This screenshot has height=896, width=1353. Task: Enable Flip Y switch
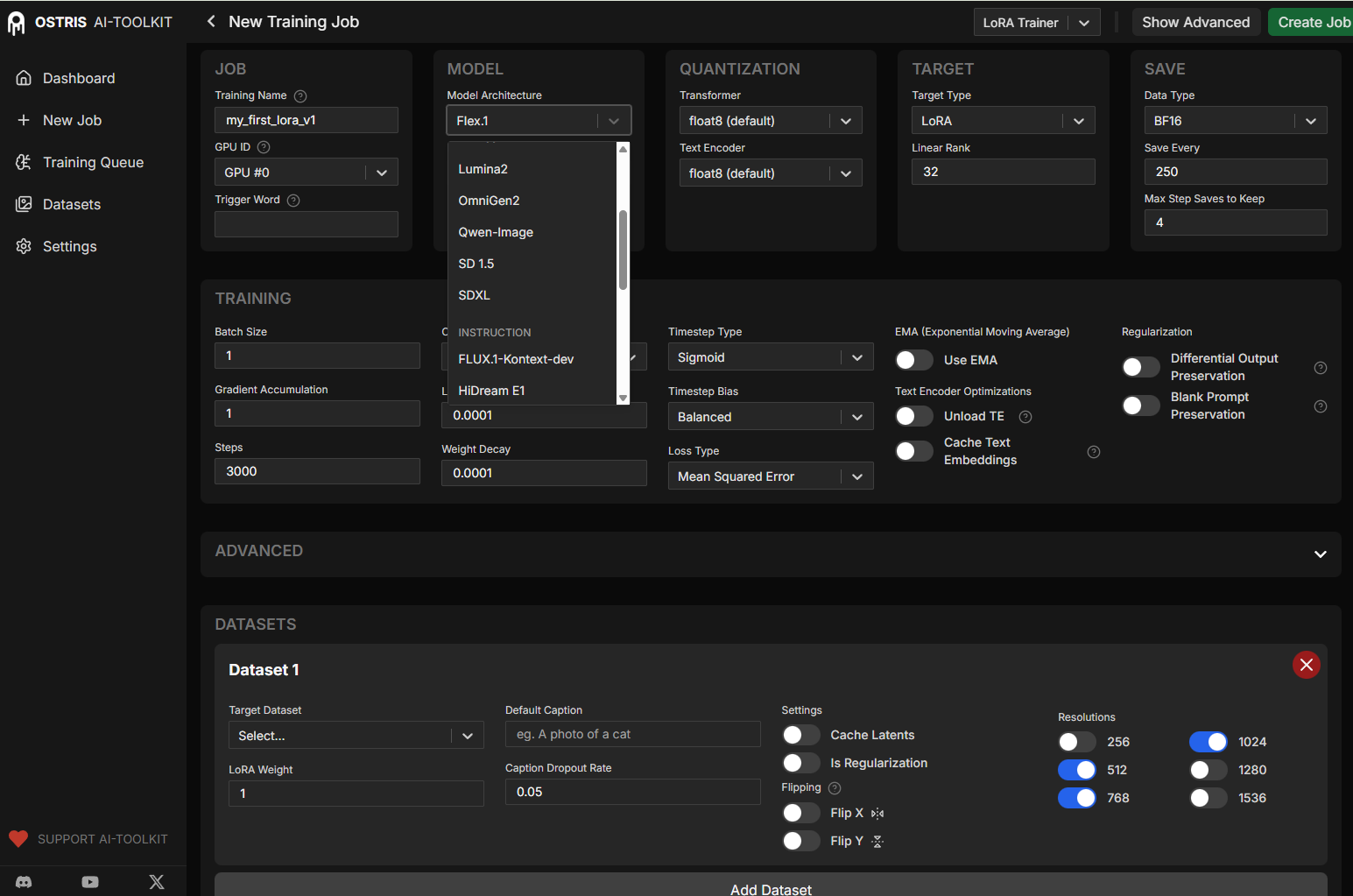[801, 841]
